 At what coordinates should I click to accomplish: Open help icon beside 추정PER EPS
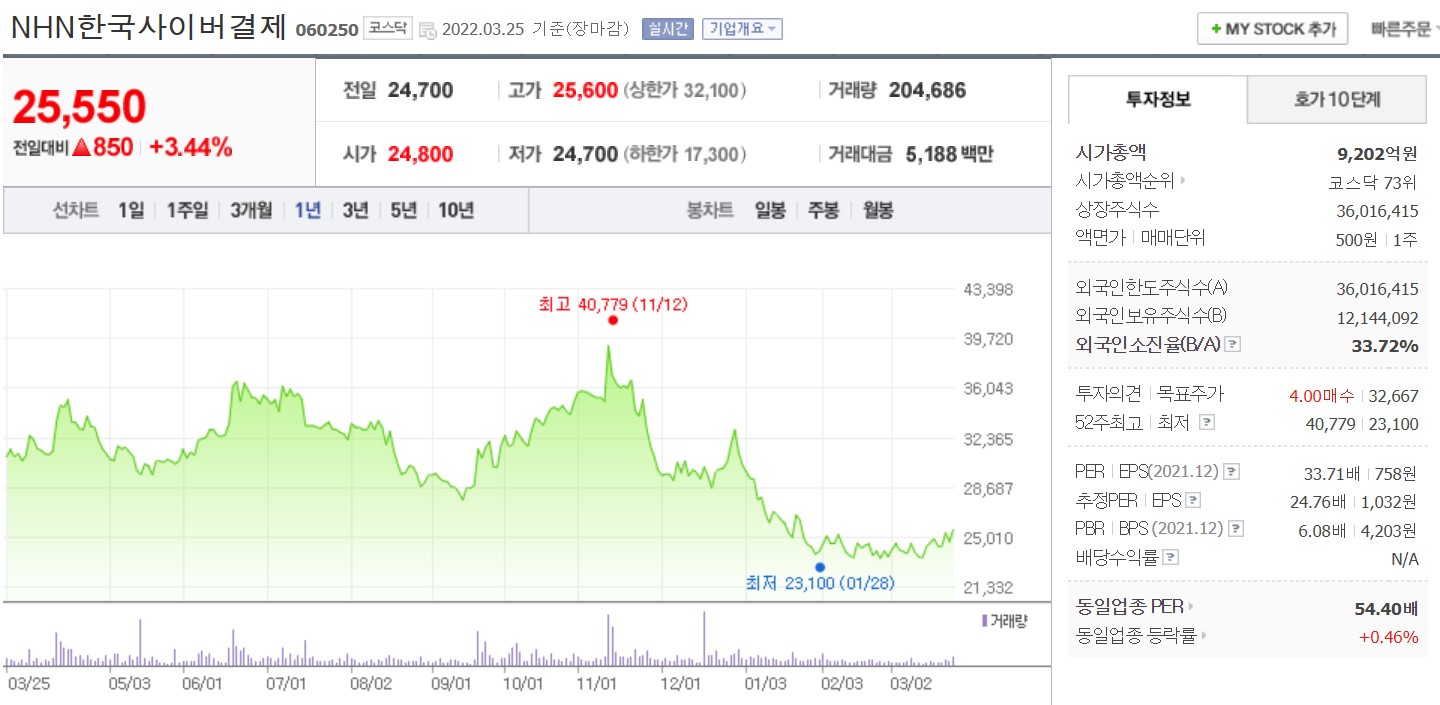point(1192,501)
